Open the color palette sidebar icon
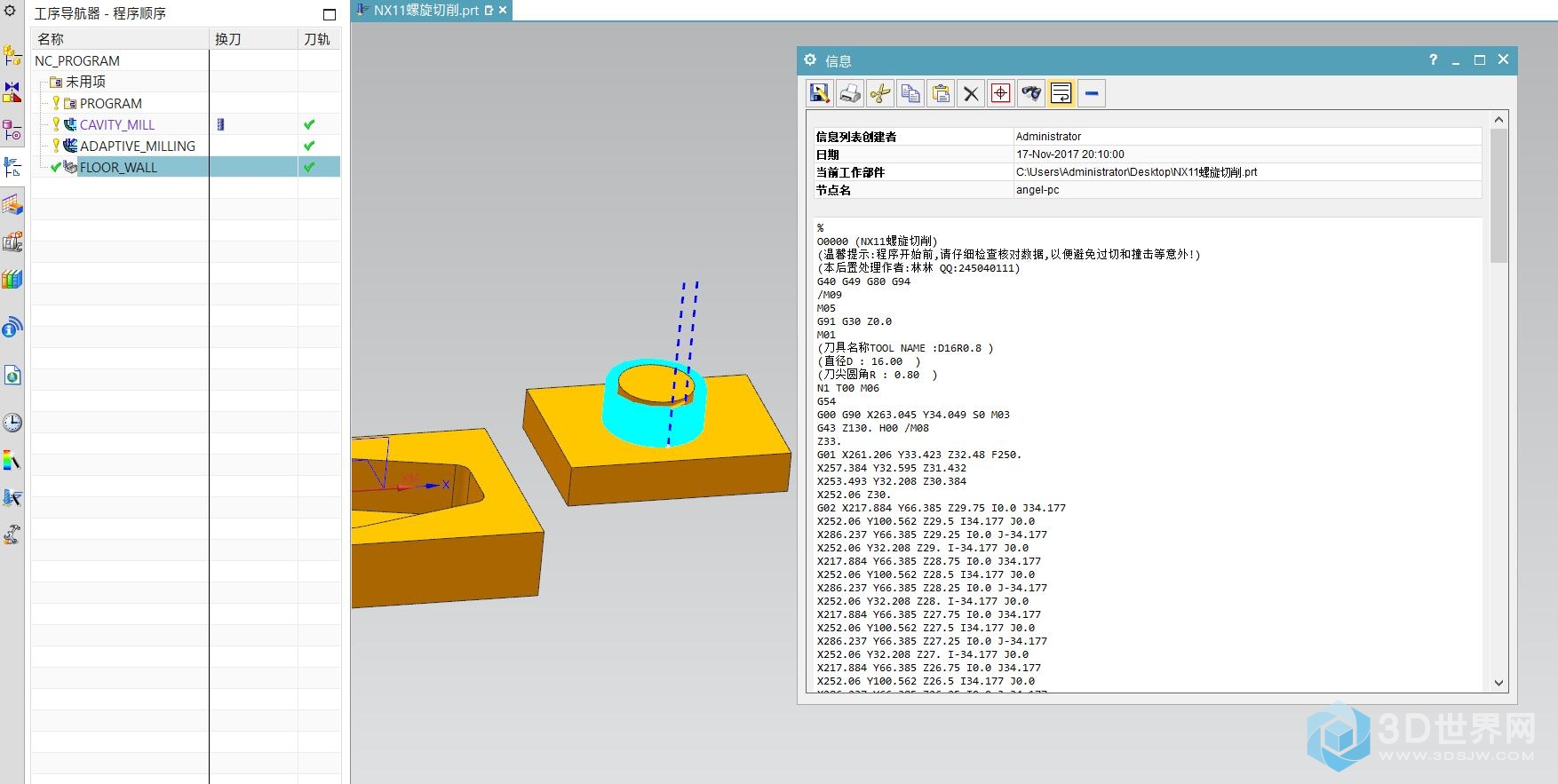This screenshot has height=784, width=1558. (x=12, y=461)
